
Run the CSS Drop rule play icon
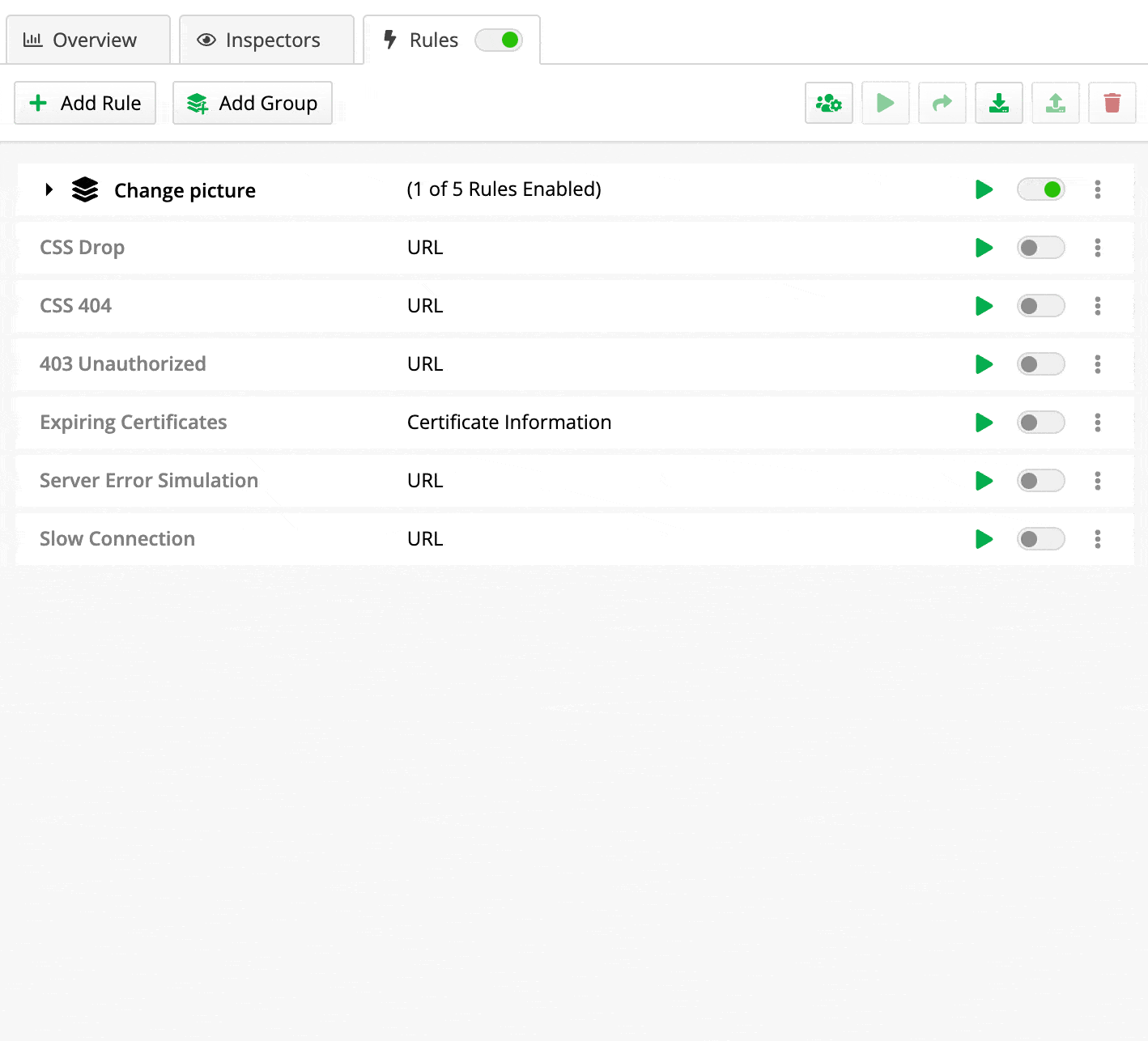[x=984, y=248]
